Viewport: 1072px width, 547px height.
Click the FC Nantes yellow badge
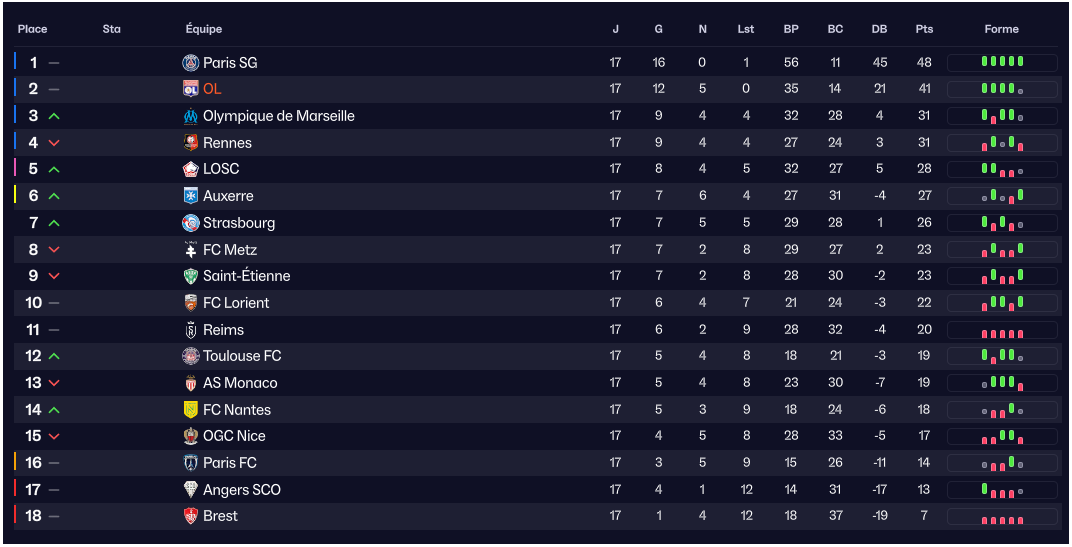tap(191, 410)
